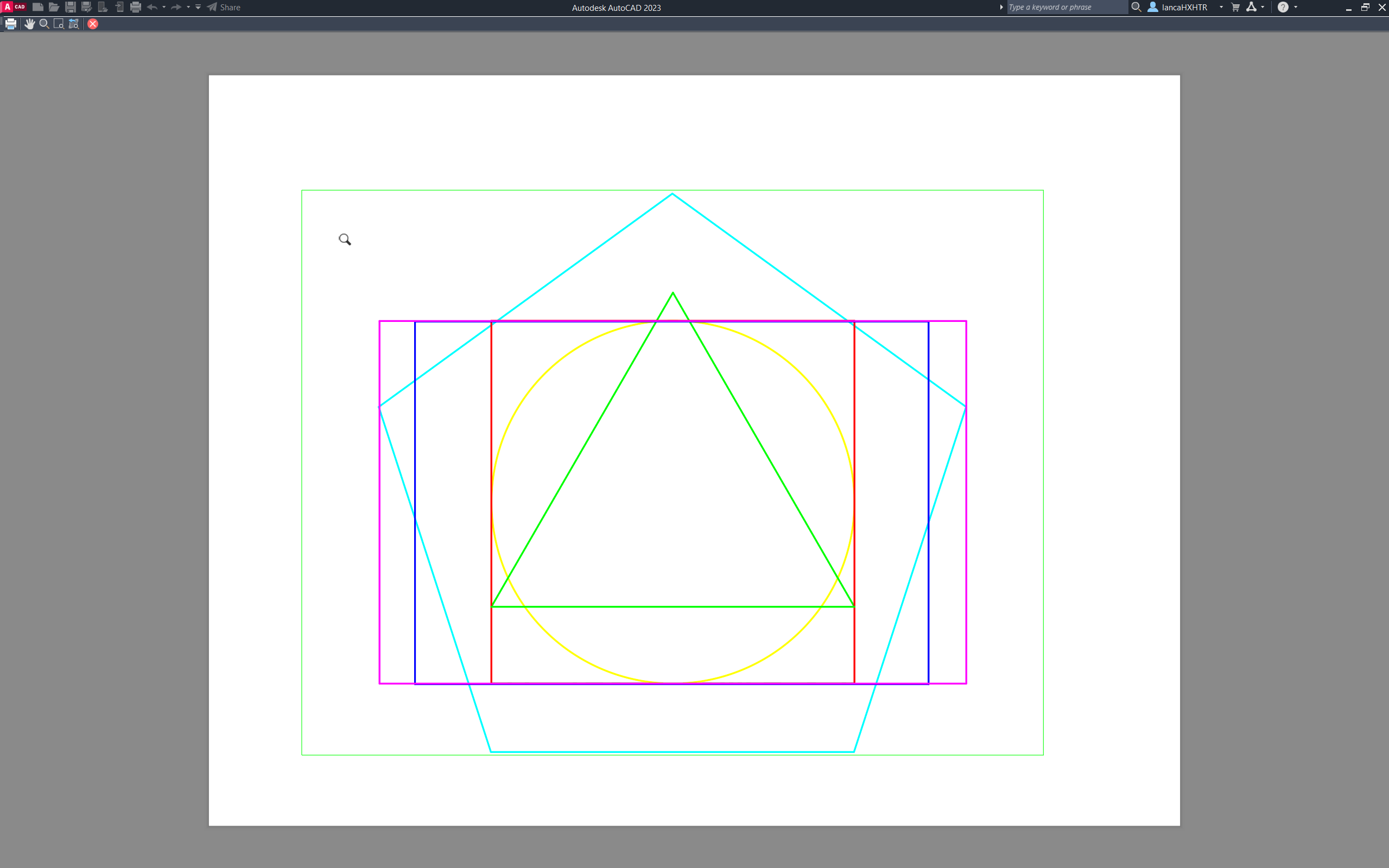Open the AutoCAD application menu

click(14, 7)
